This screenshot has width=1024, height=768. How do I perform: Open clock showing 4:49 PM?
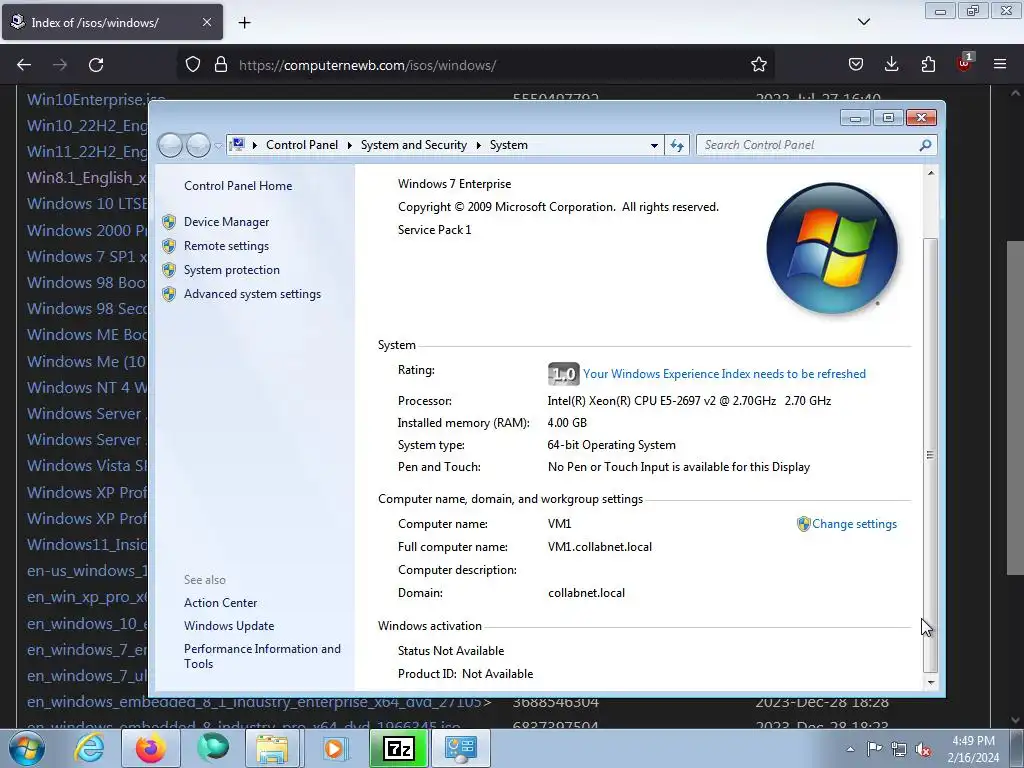[973, 749]
